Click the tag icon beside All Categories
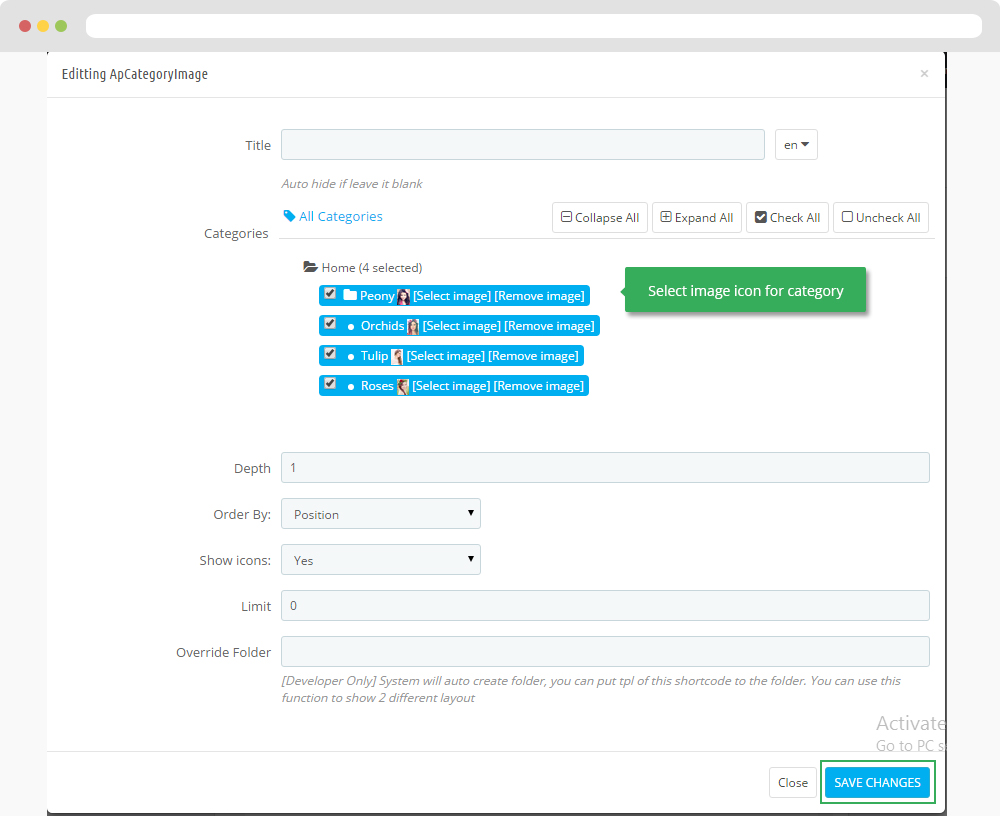 (289, 216)
